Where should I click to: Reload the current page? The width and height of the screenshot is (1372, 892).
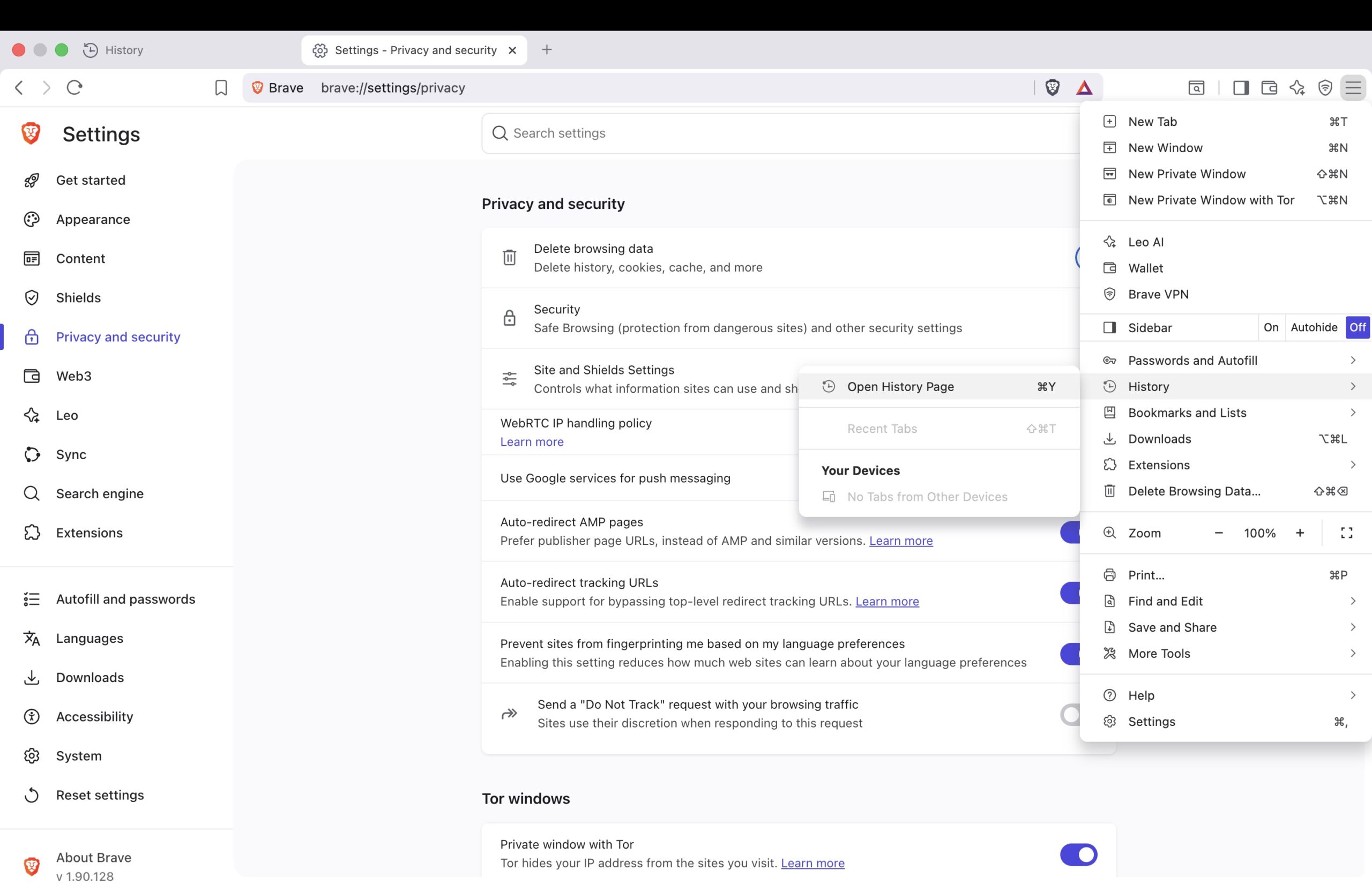pos(75,87)
